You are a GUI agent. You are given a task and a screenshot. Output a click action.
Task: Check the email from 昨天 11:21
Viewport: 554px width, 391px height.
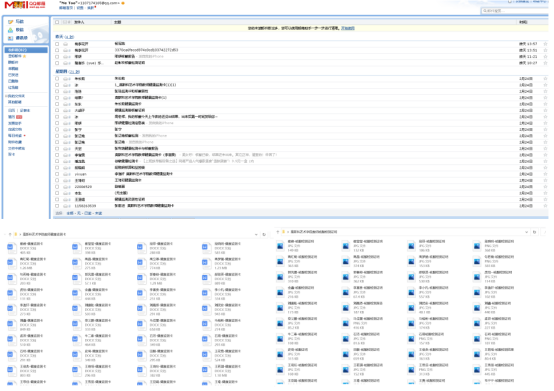[57, 57]
